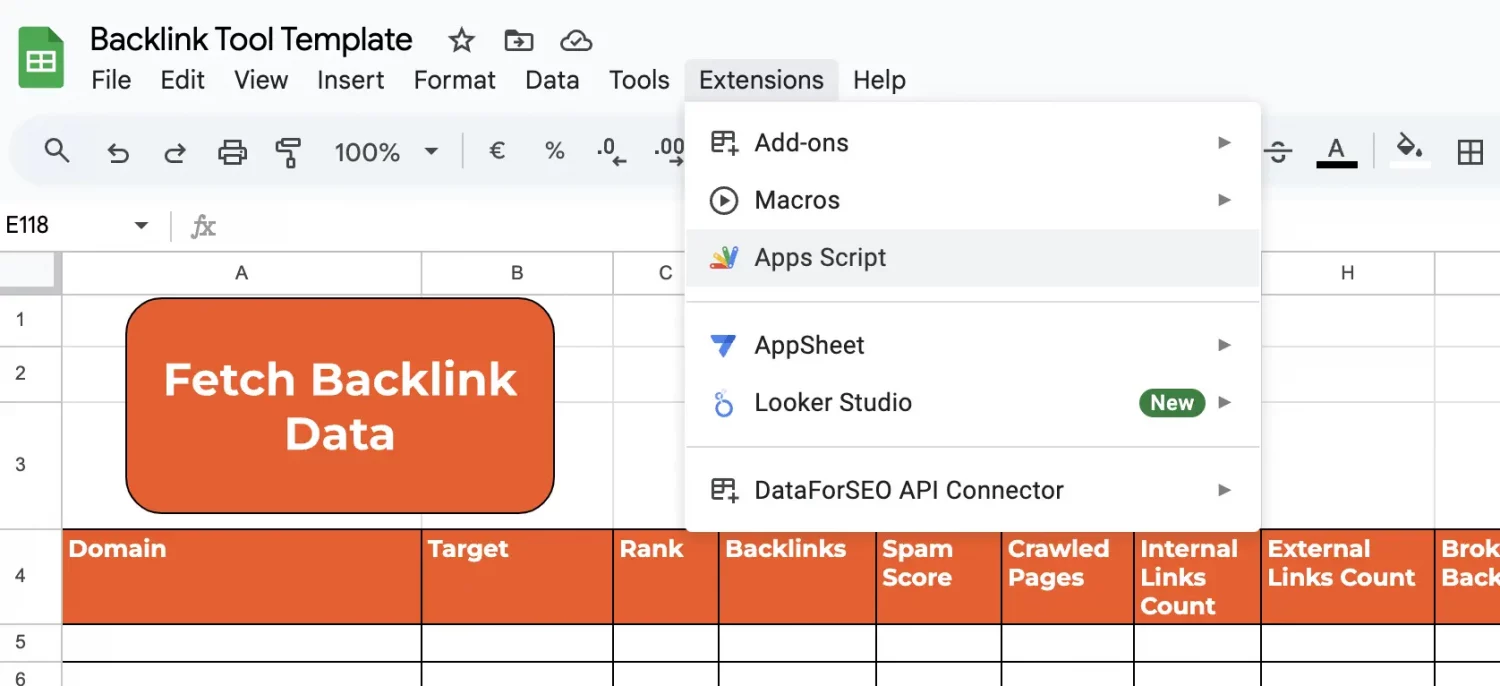1500x686 pixels.
Task: Open the View menu
Action: pyautogui.click(x=261, y=80)
